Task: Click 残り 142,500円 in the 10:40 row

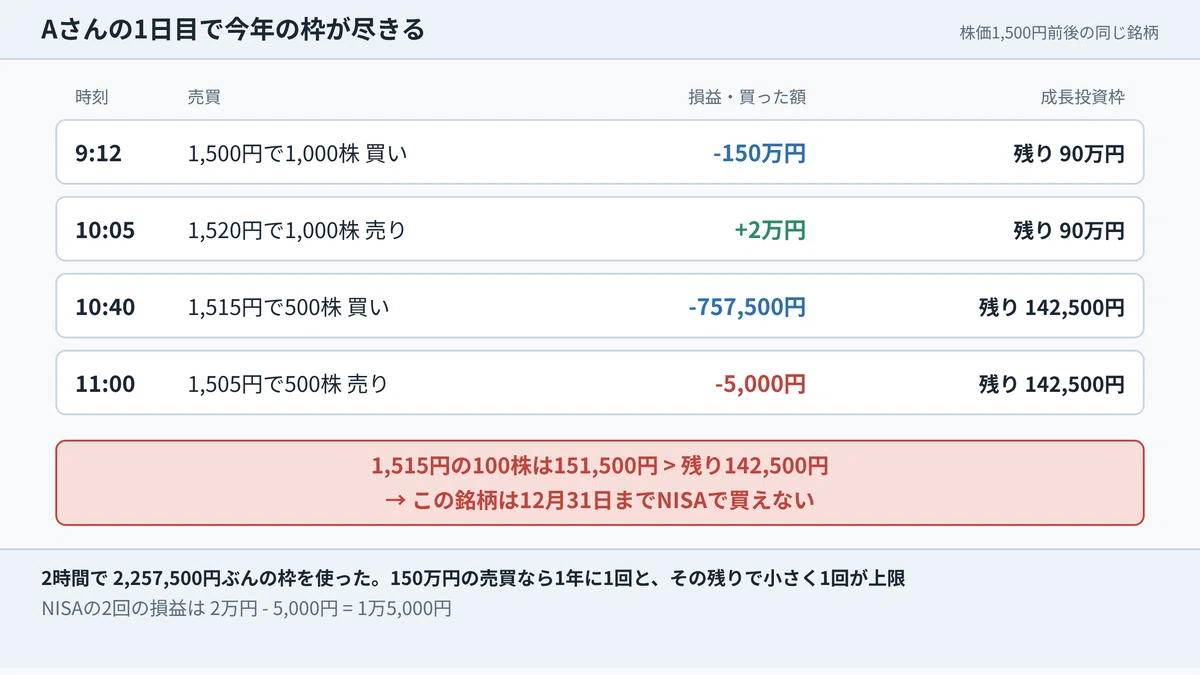Action: tap(1051, 308)
